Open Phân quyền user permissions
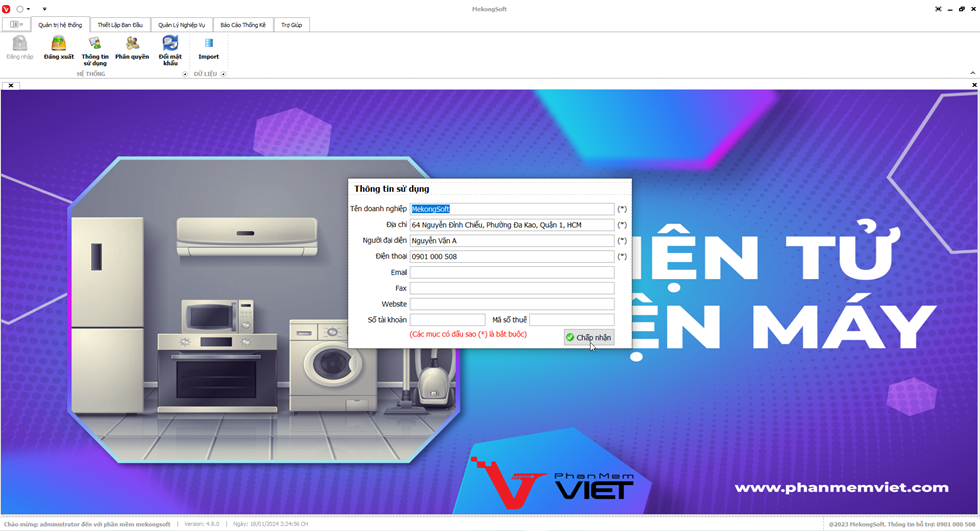 pyautogui.click(x=132, y=48)
